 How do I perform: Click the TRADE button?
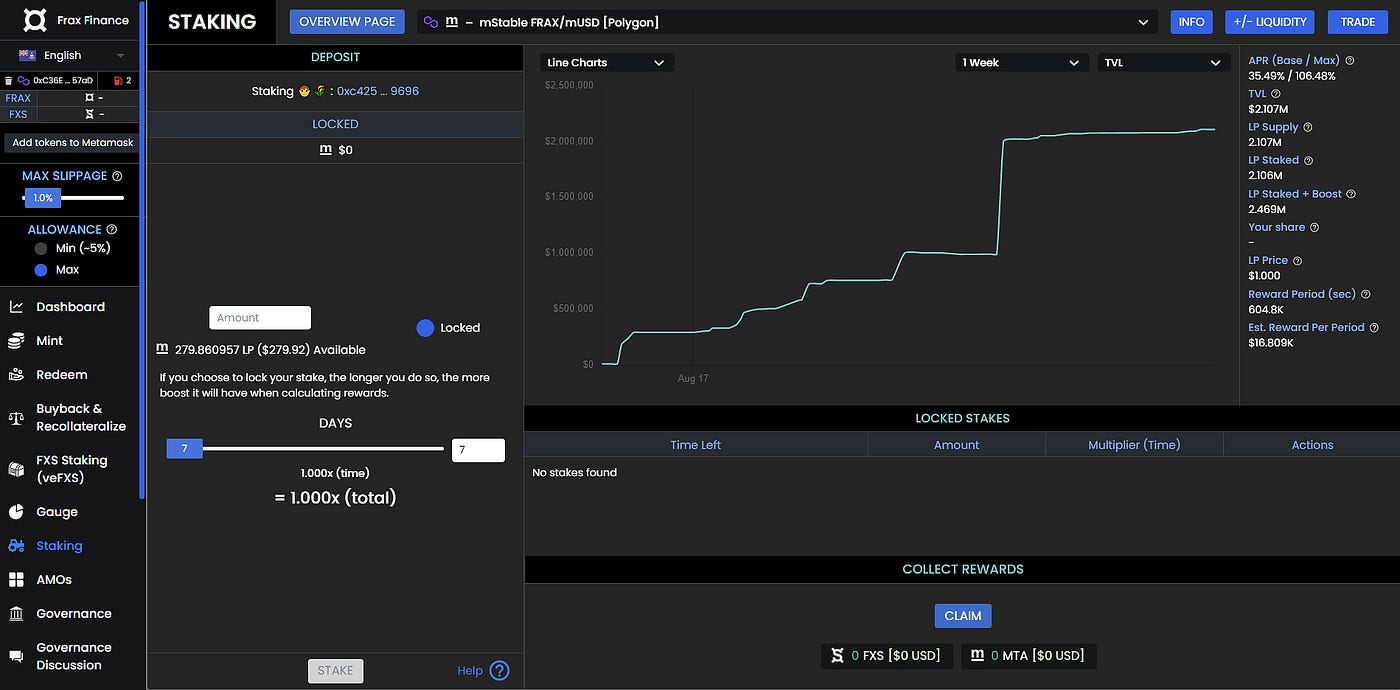pos(1358,22)
